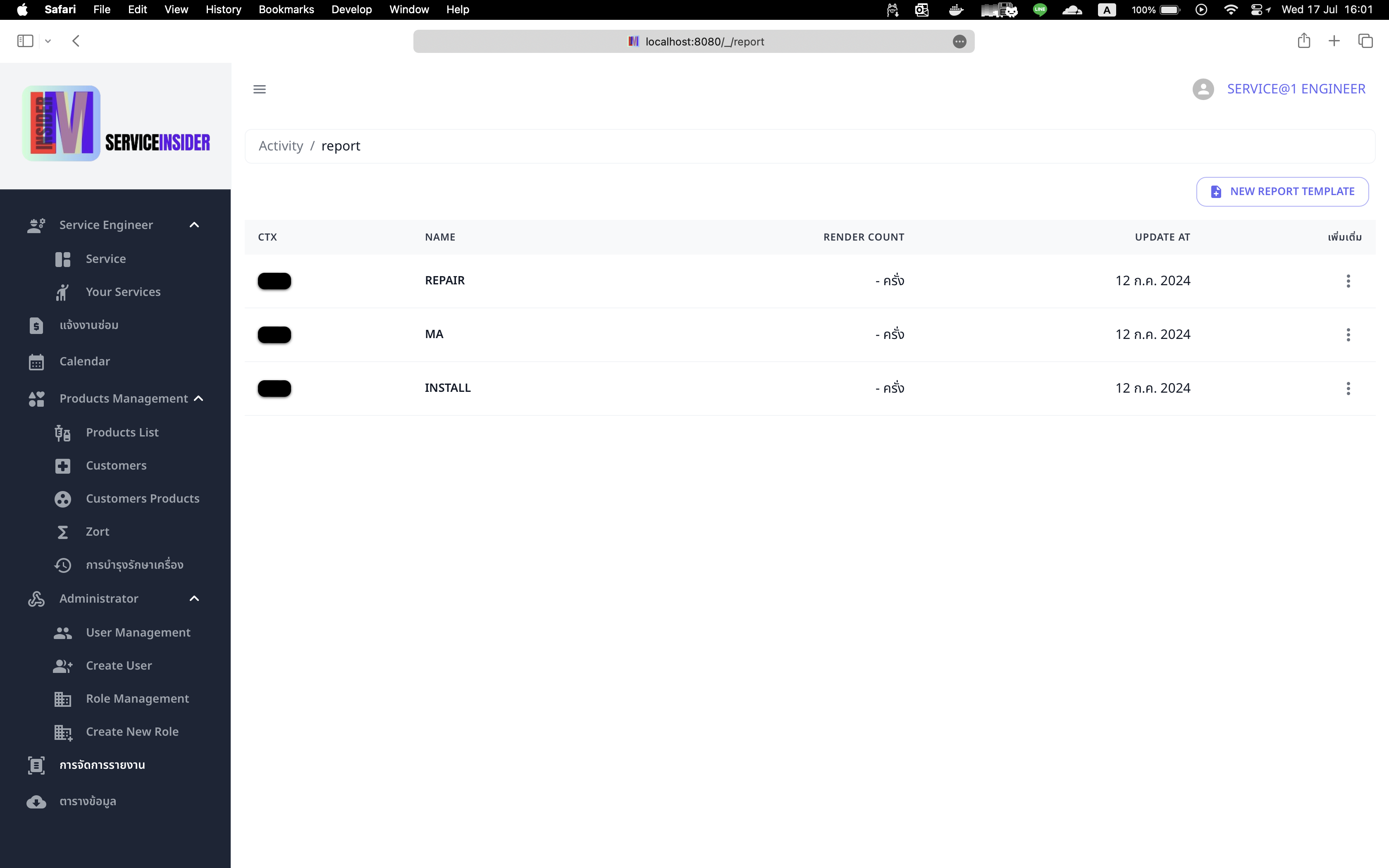Open Calendar from the sidebar
Viewport: 1389px width, 868px height.
tap(85, 361)
